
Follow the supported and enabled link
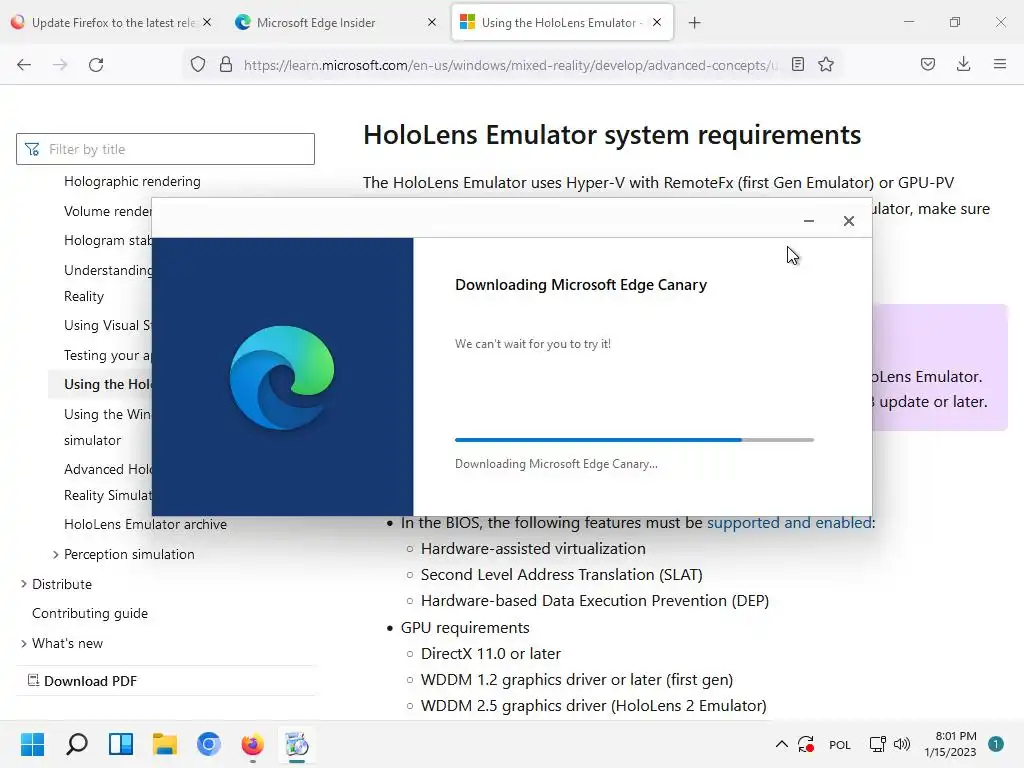click(x=789, y=523)
